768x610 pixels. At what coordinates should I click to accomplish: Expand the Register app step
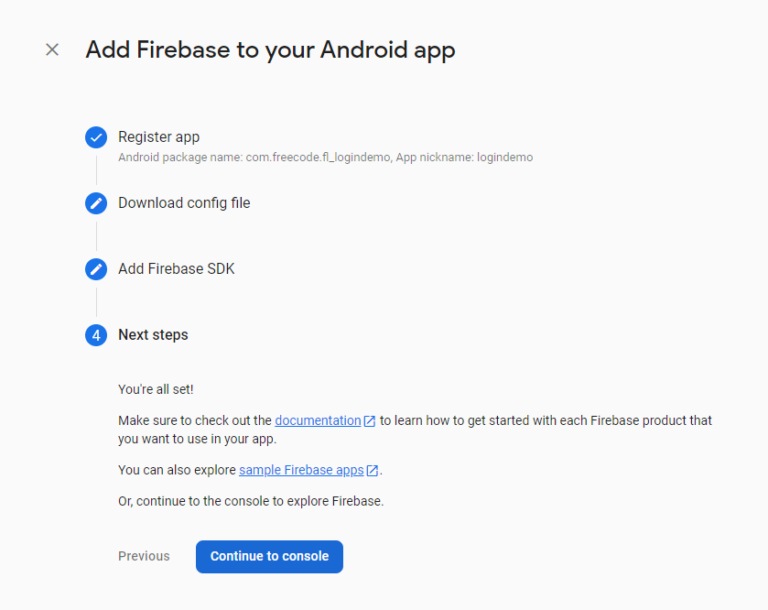159,137
